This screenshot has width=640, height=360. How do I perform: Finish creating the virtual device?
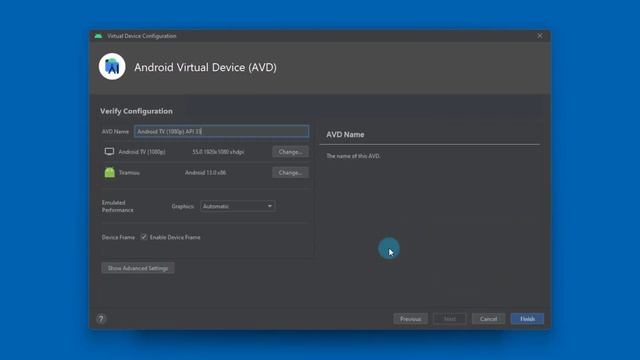click(527, 319)
